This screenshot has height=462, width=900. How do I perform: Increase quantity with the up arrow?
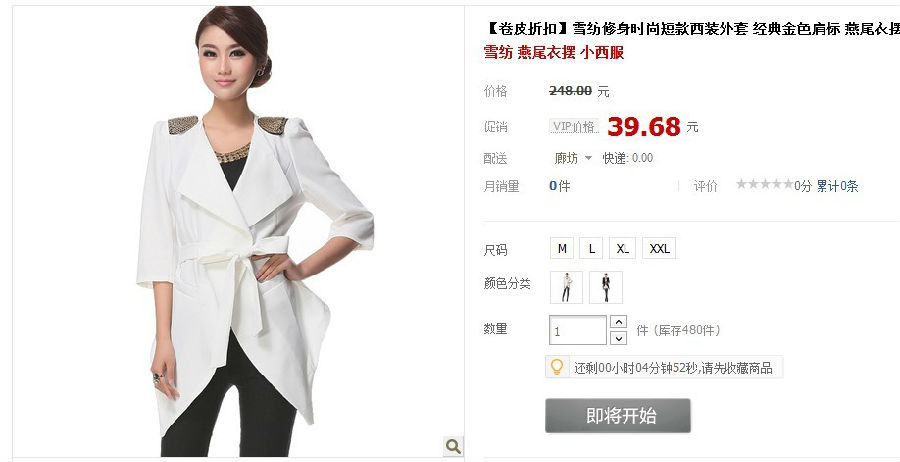click(618, 322)
